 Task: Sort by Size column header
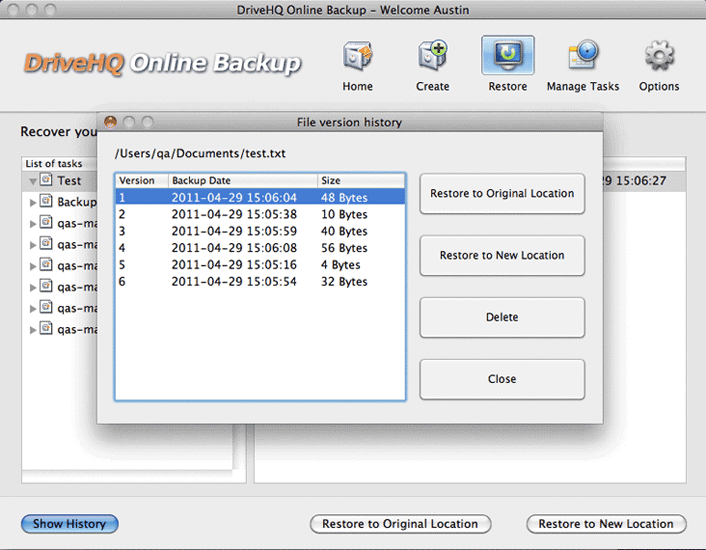(360, 181)
